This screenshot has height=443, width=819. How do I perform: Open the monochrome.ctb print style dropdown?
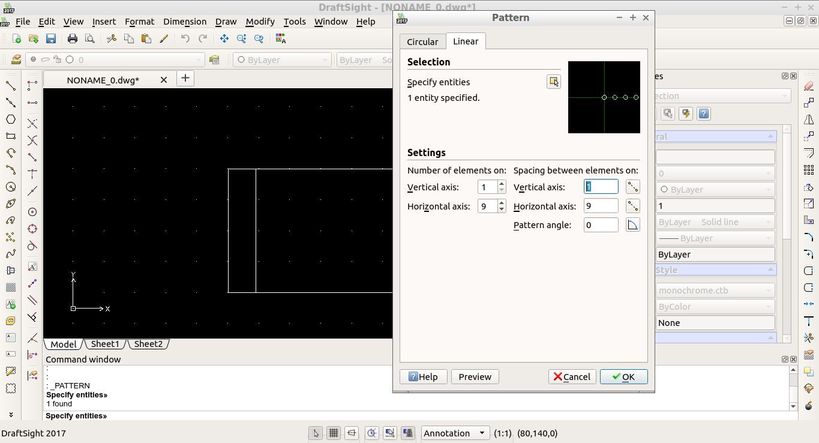715,290
